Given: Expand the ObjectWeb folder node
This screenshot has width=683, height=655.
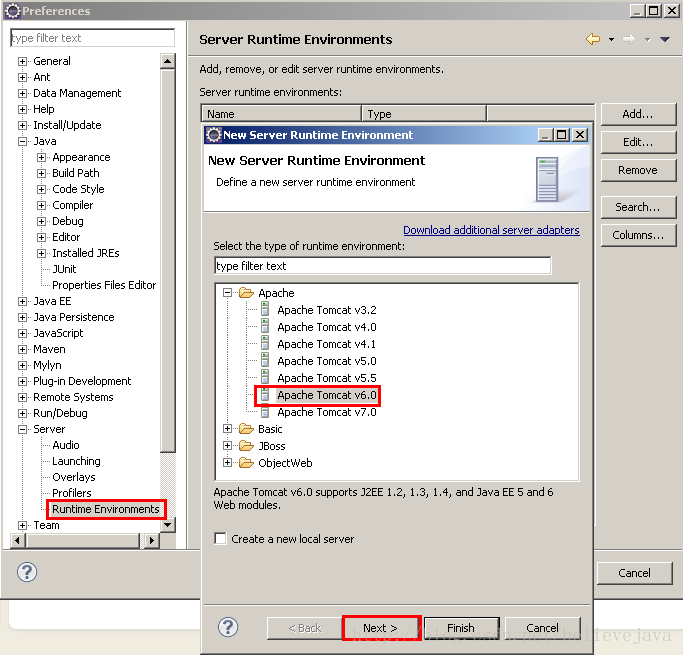Looking at the screenshot, I should pyautogui.click(x=227, y=463).
